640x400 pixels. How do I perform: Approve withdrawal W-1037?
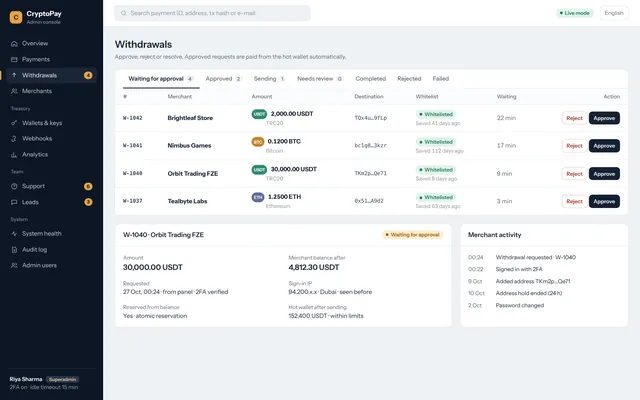point(604,201)
